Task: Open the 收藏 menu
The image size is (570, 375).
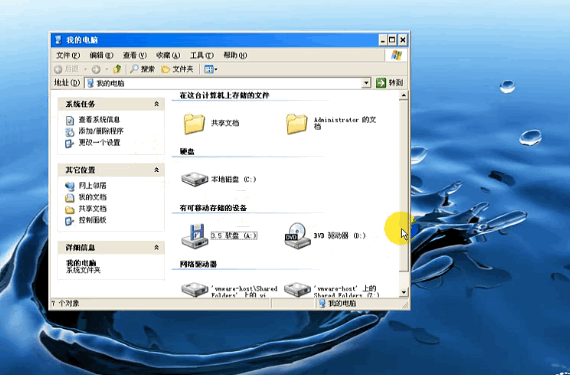Action: pos(168,55)
